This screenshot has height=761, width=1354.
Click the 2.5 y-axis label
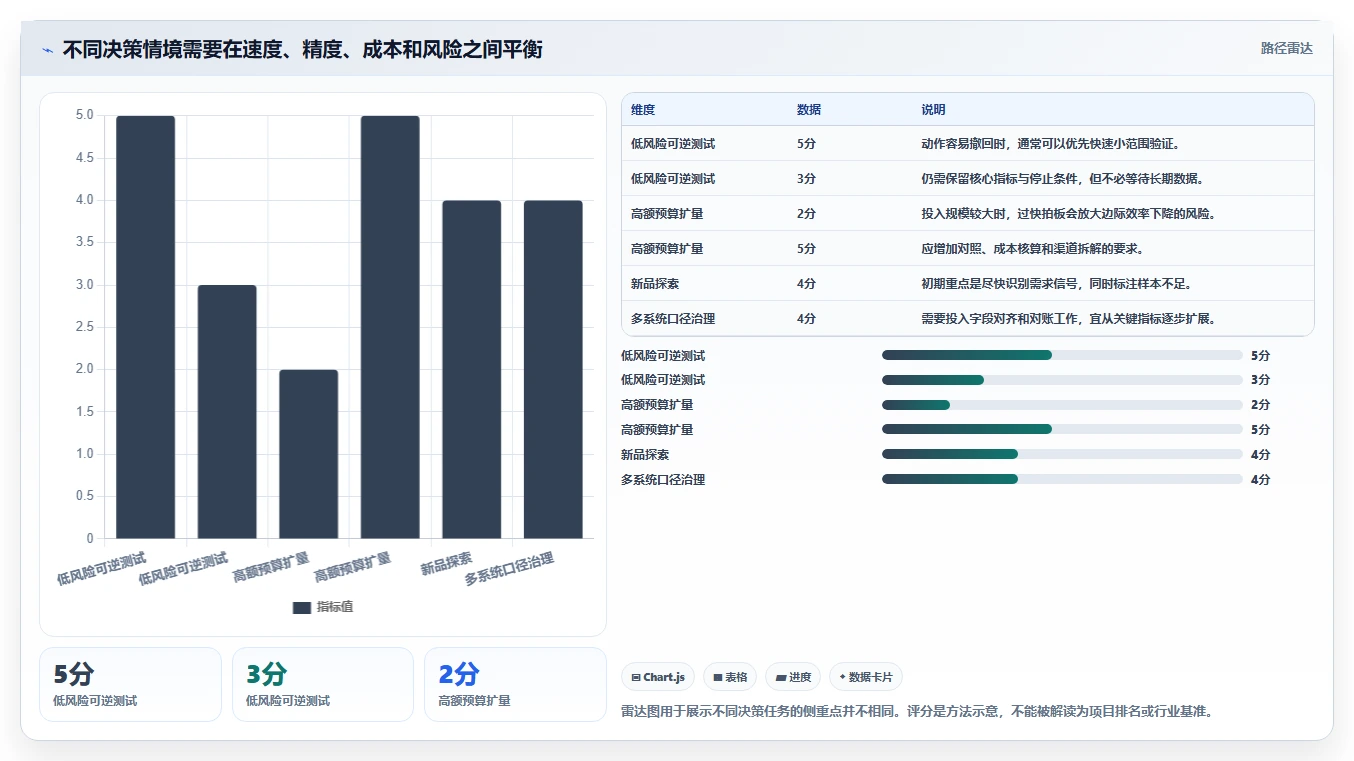pos(85,327)
